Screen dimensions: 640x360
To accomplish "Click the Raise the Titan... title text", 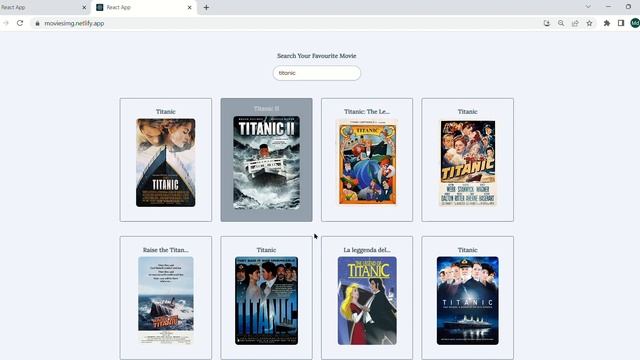I will coord(166,250).
